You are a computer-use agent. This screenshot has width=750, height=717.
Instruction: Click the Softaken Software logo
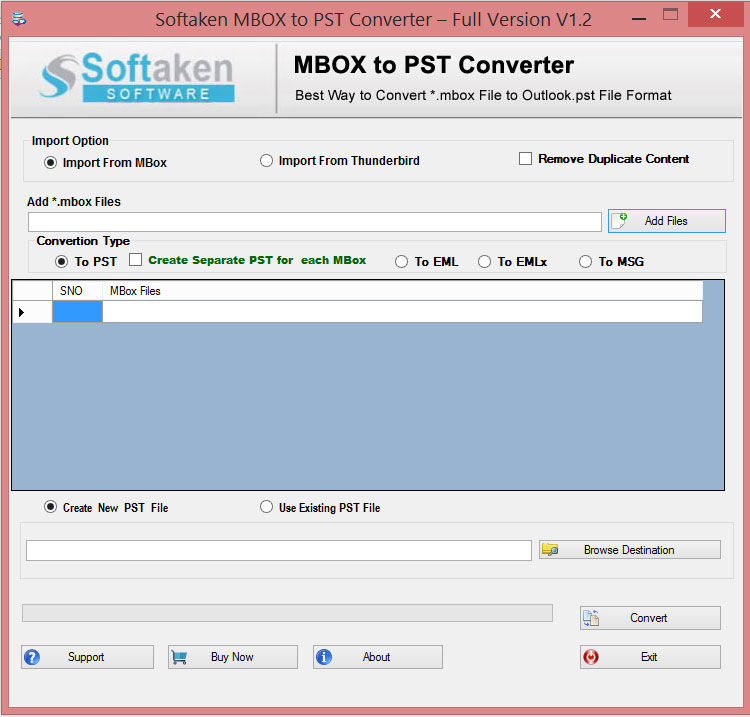click(x=136, y=78)
